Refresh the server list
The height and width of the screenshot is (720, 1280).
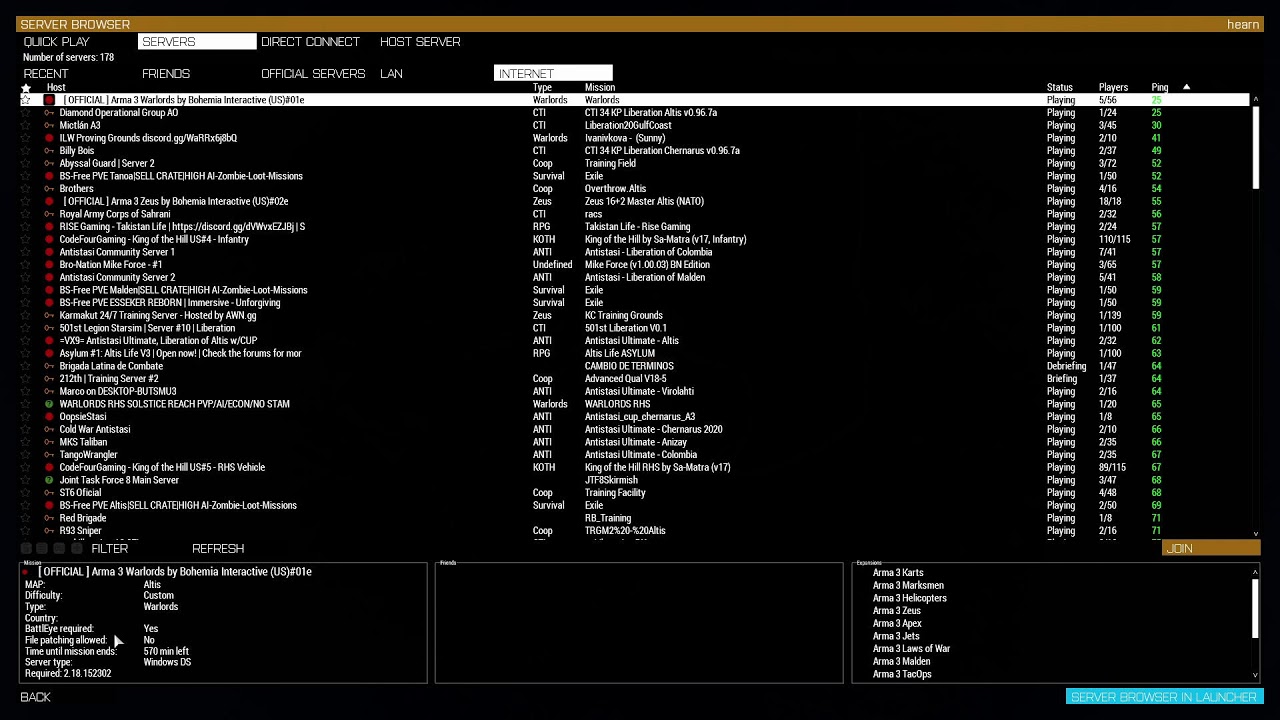click(218, 549)
